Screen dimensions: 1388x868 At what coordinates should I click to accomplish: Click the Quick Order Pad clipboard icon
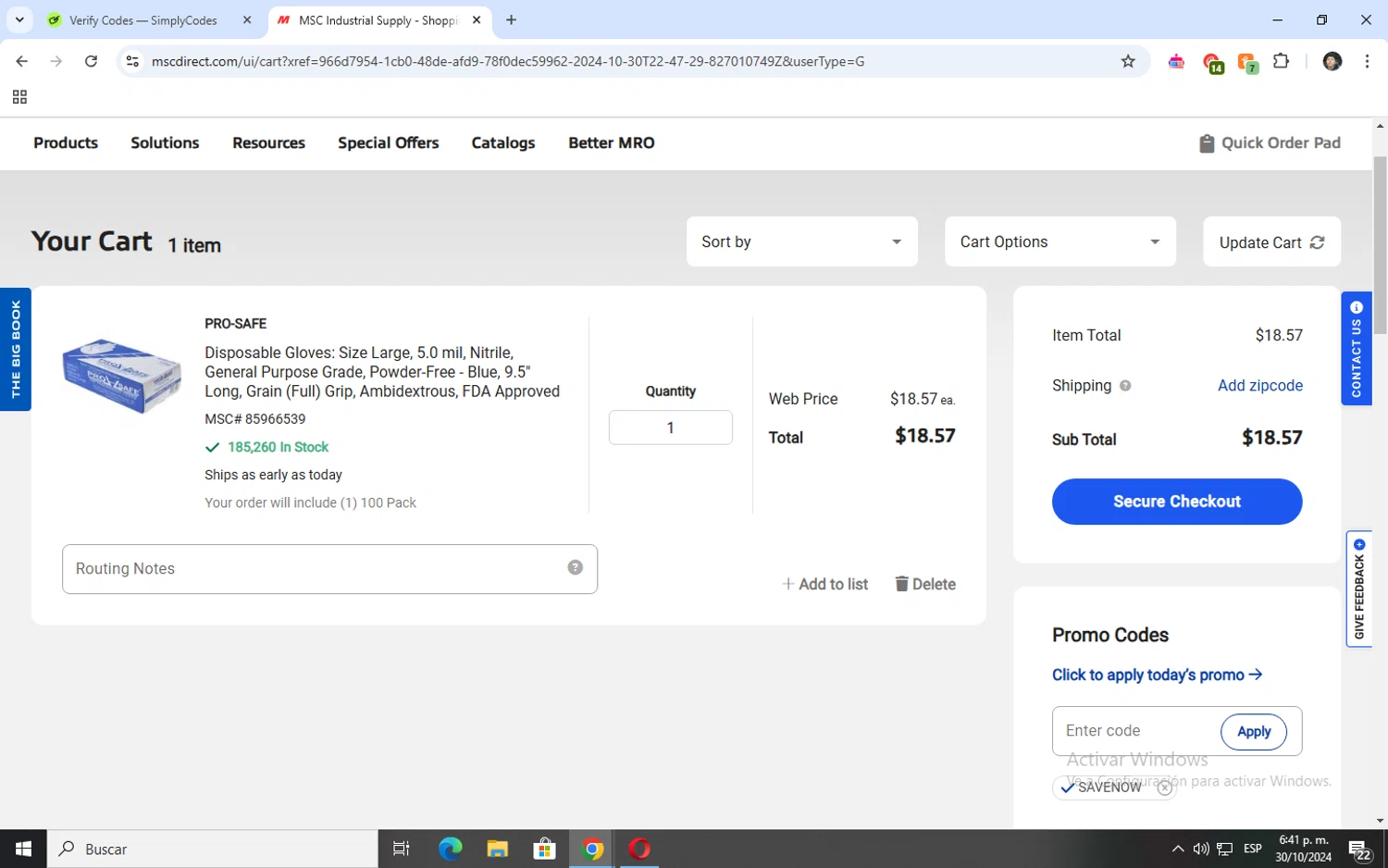[x=1206, y=143]
